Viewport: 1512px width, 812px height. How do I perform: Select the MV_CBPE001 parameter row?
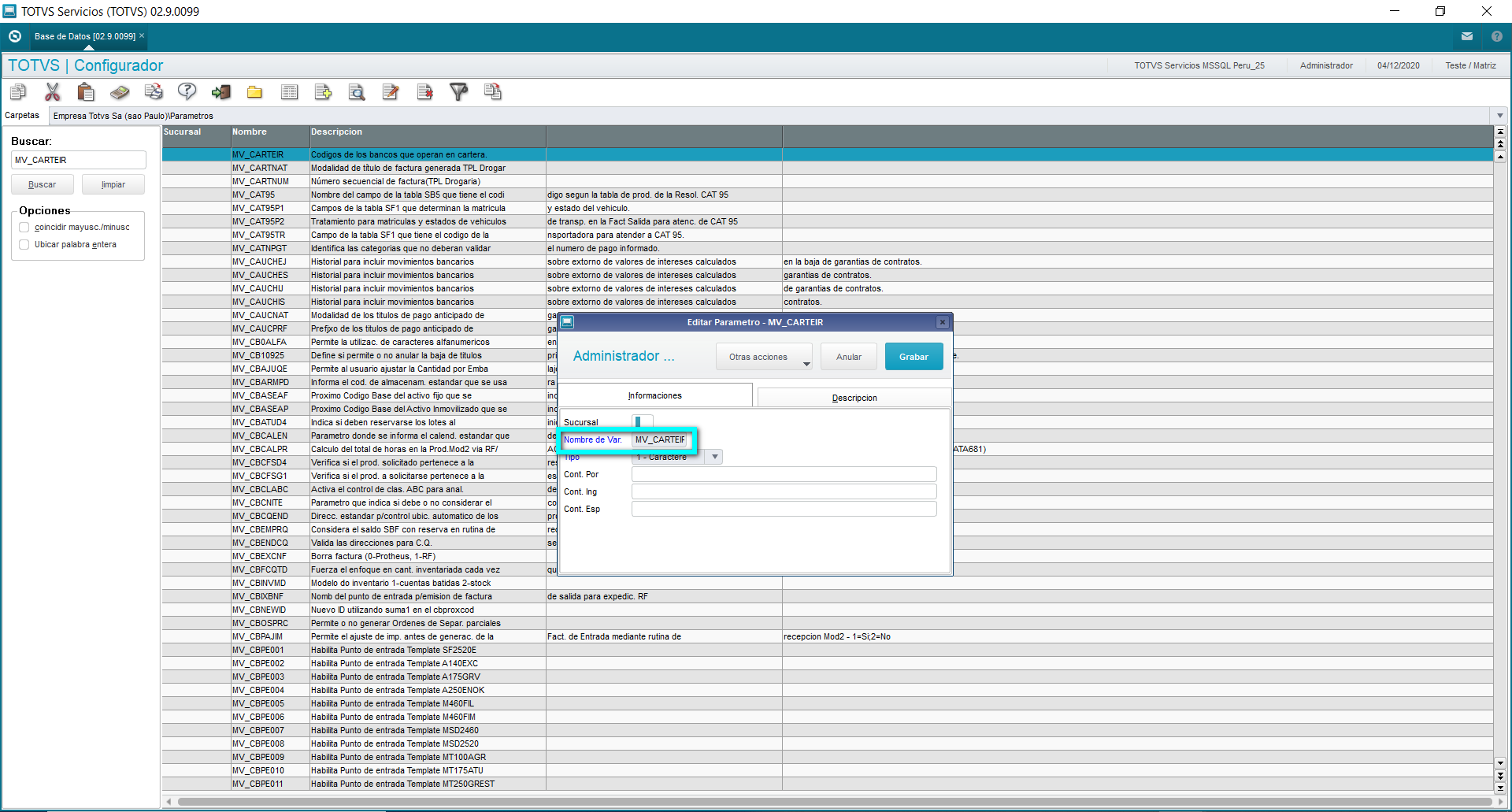[x=827, y=650]
